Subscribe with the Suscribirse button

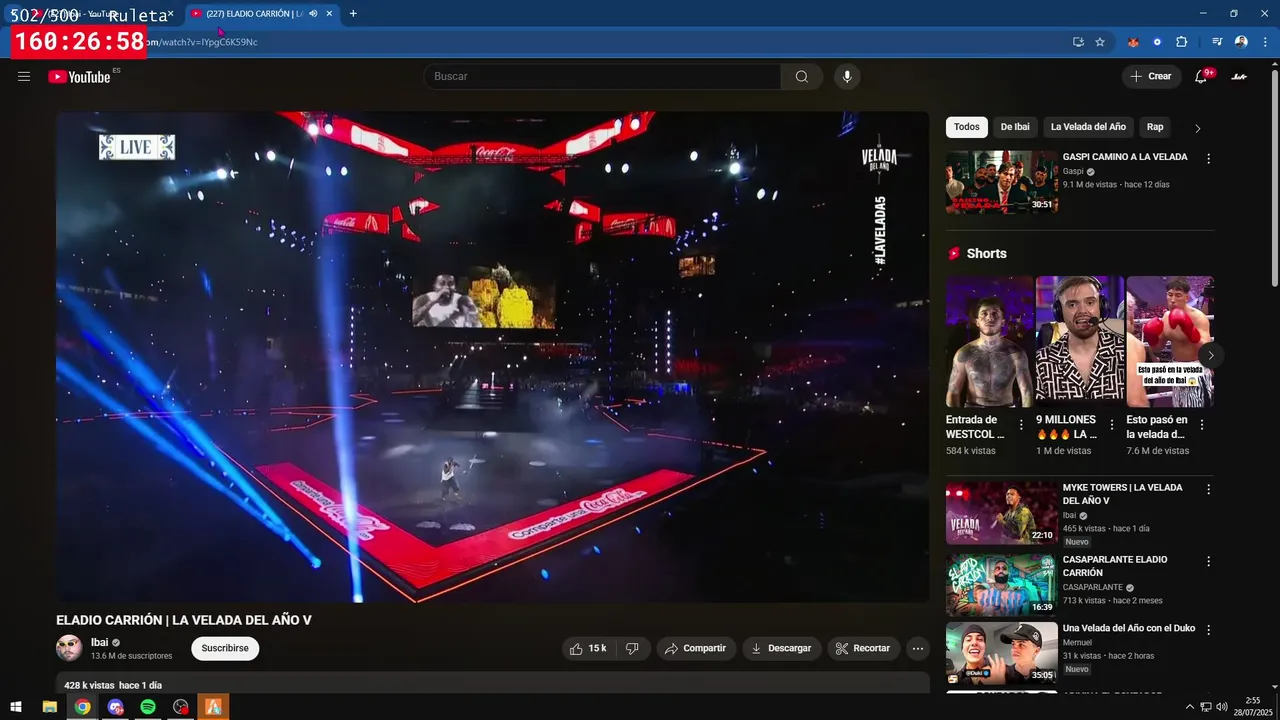pyautogui.click(x=225, y=648)
